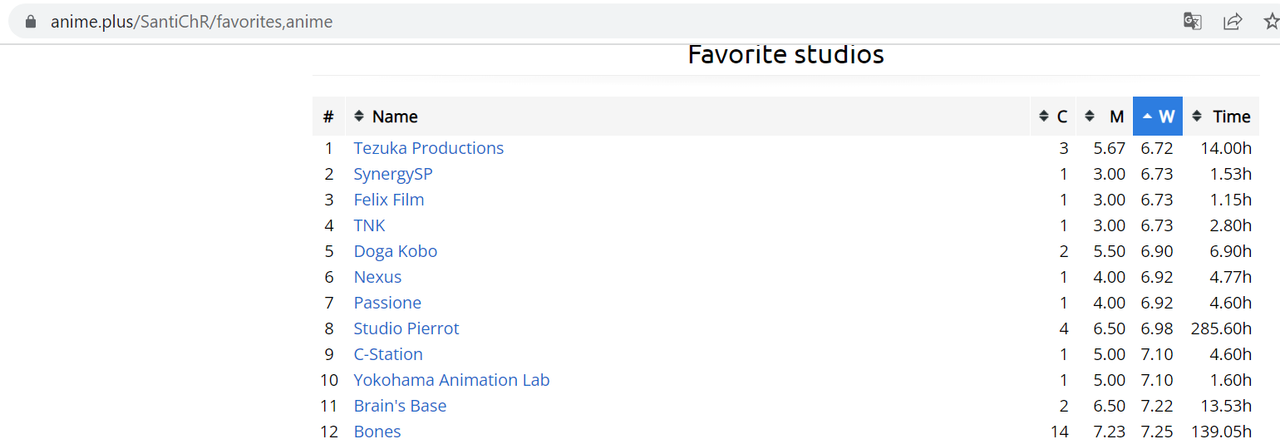Bookmark this page with the star icon
Screen dimensions: 1280x445
1271,21
